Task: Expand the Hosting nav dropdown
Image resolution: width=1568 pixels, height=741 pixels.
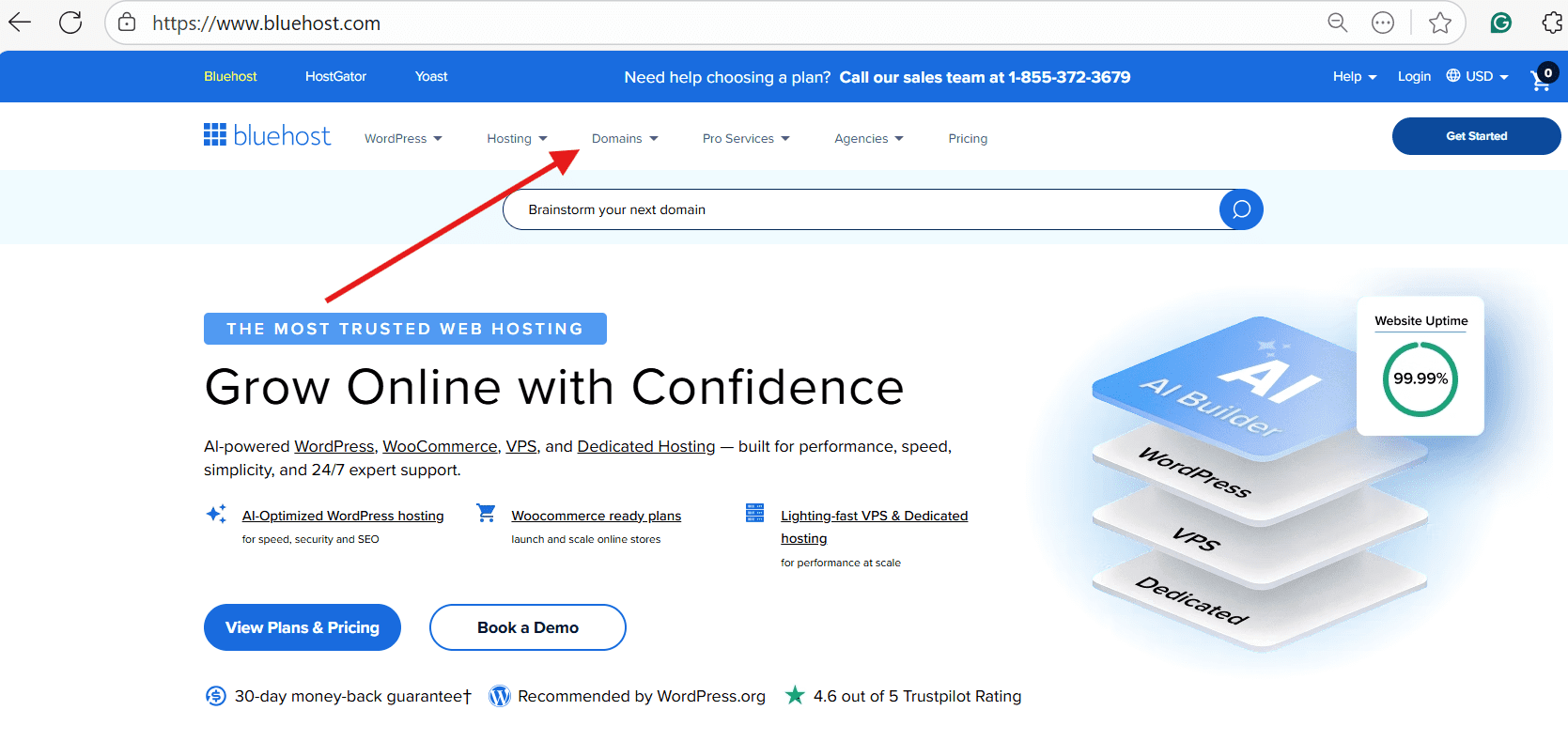Action: click(517, 138)
